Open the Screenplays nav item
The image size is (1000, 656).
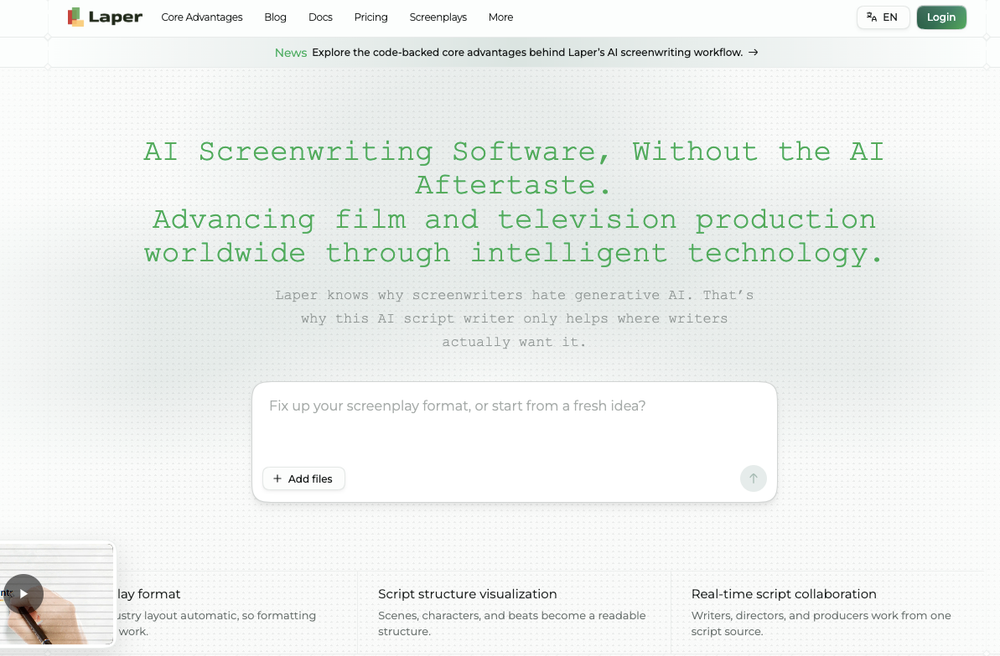coord(438,17)
